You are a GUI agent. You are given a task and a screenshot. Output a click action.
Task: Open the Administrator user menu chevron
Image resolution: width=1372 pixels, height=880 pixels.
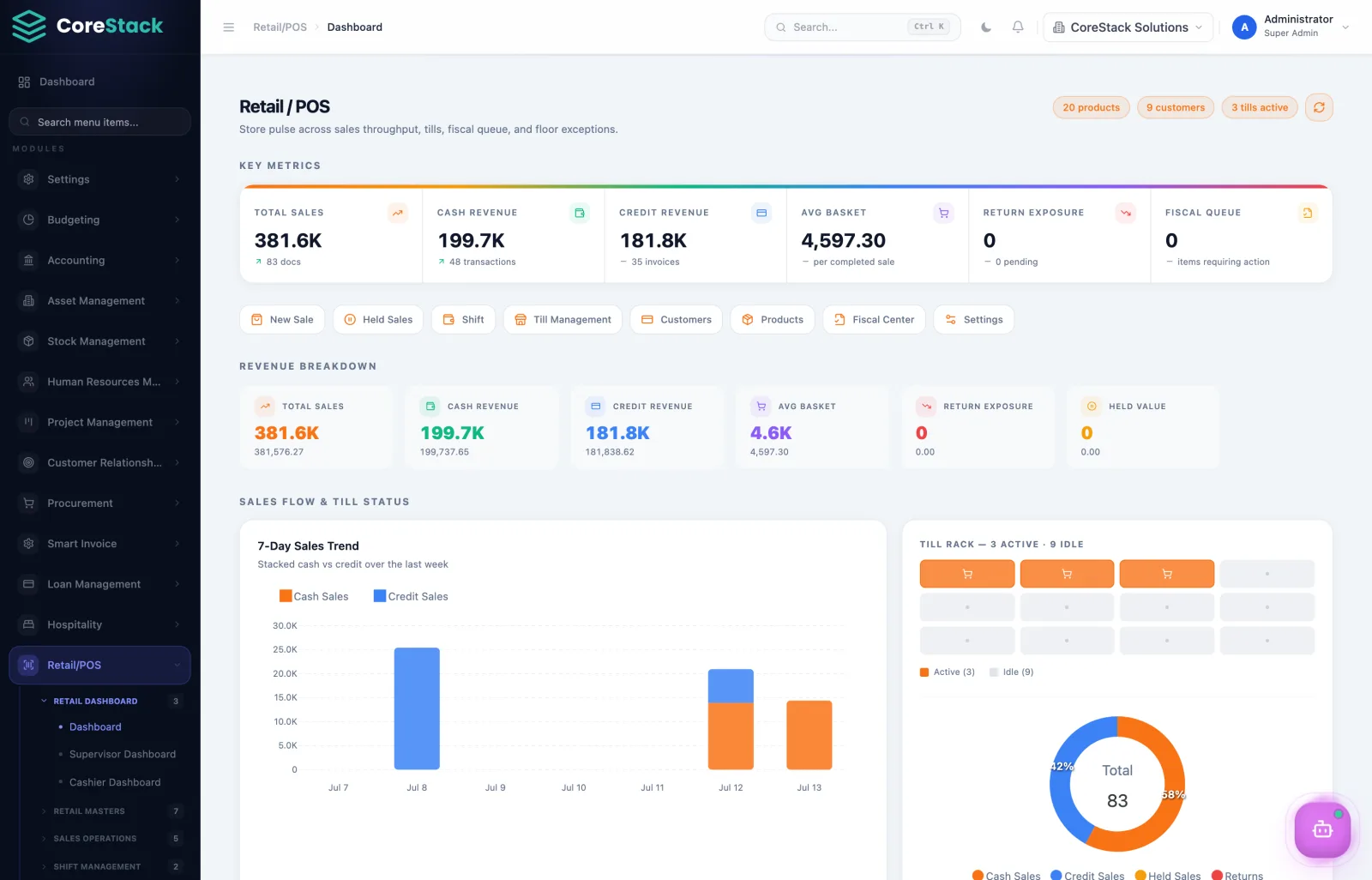point(1345,27)
